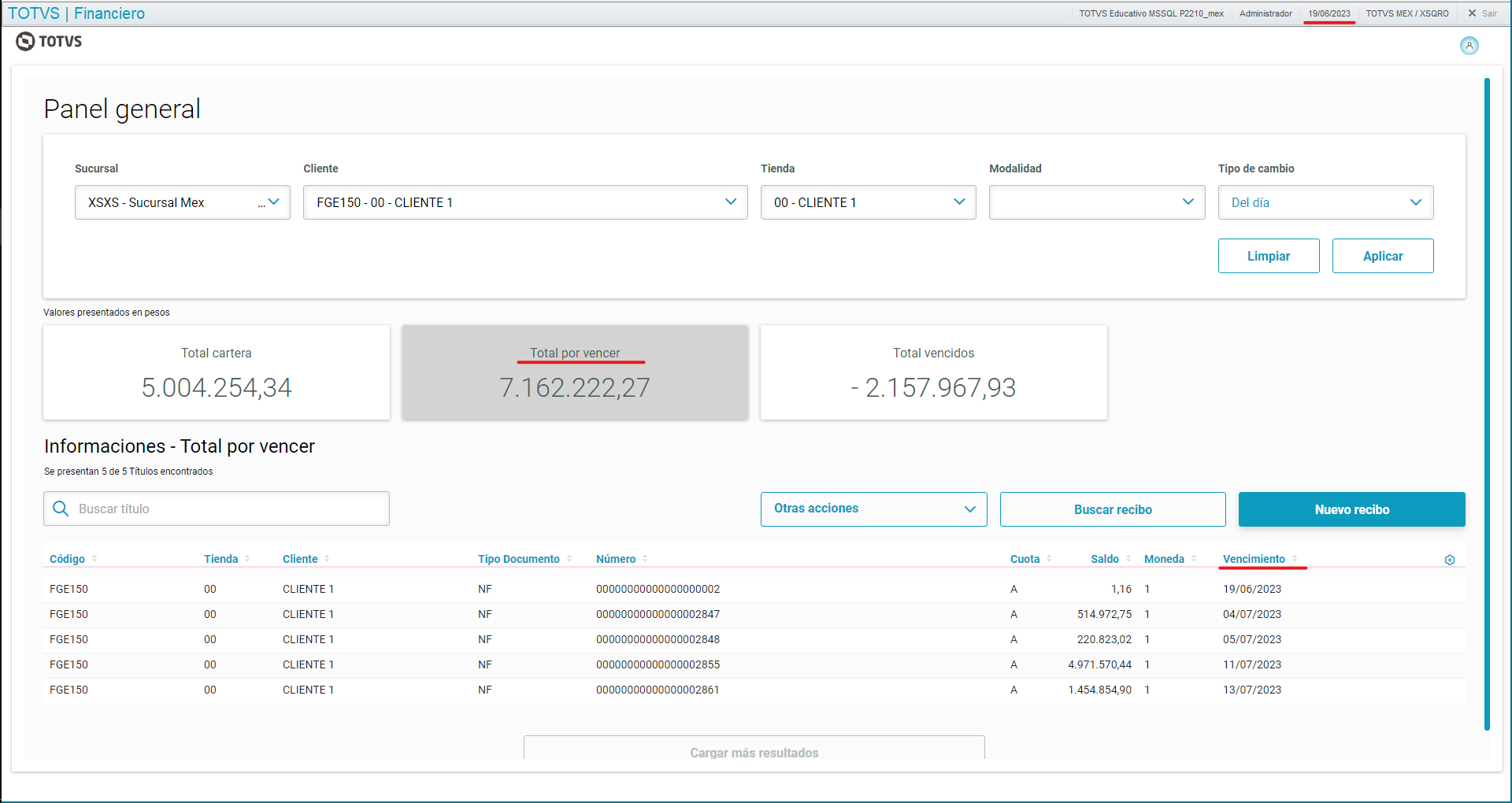Click TOTVS MEX / XSQRO in top bar

tap(1407, 13)
